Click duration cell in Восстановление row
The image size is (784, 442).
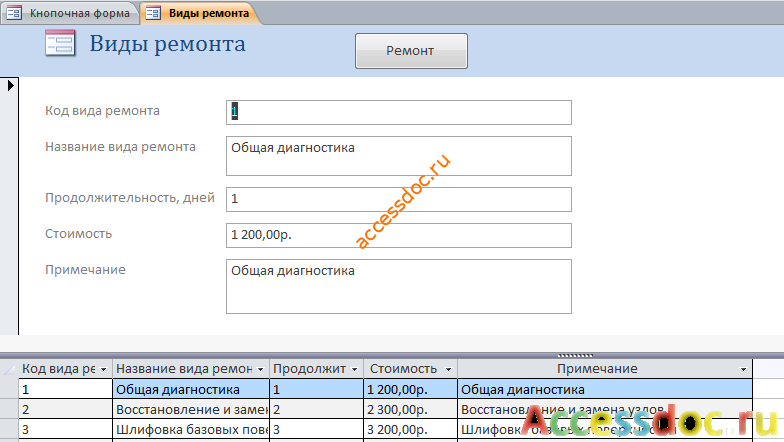click(316, 409)
